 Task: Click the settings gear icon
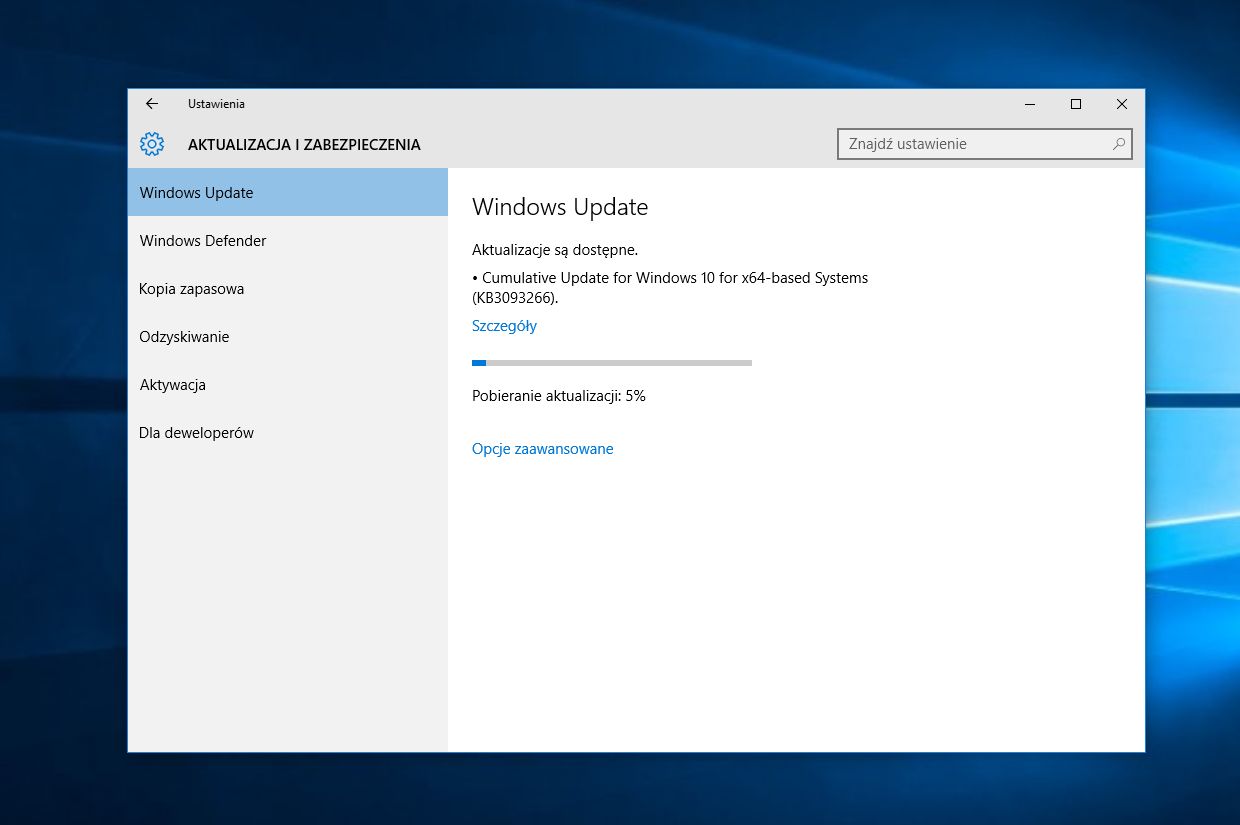tap(152, 144)
